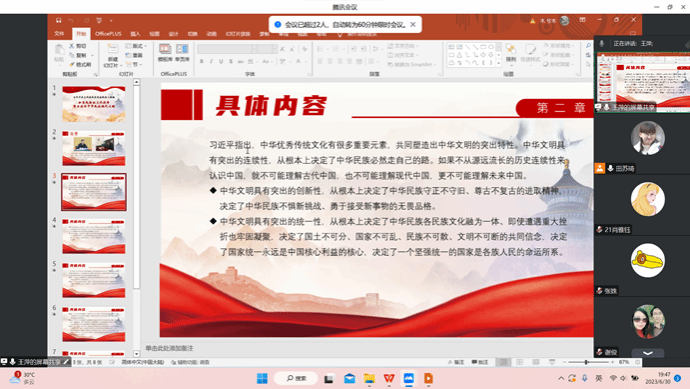Select slide 6 thumbnail

[x=94, y=324]
